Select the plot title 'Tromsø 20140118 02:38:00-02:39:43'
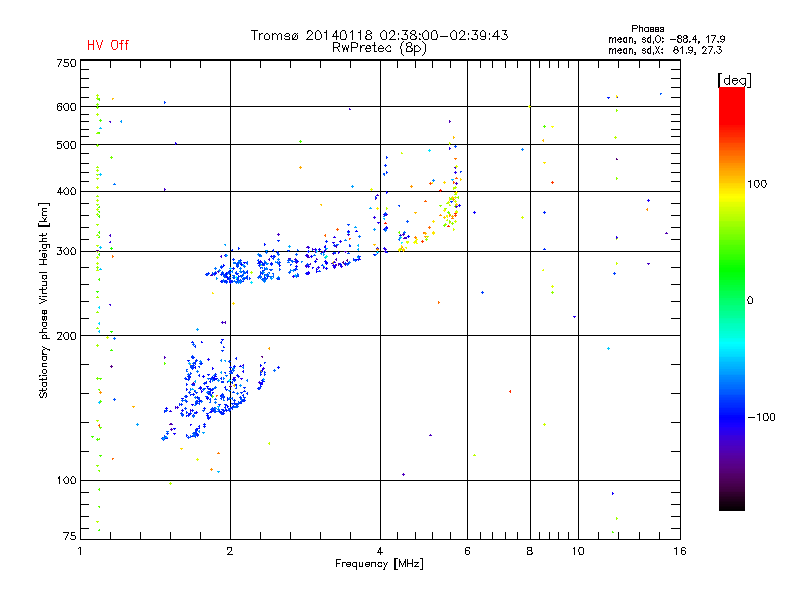This screenshot has width=800, height=600. [x=379, y=35]
